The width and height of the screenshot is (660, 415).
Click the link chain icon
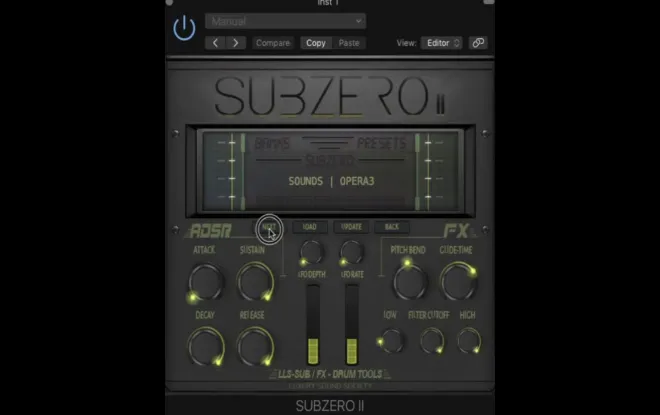point(478,43)
